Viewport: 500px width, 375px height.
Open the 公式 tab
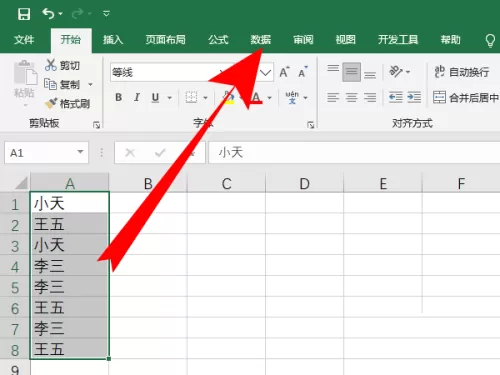click(218, 40)
